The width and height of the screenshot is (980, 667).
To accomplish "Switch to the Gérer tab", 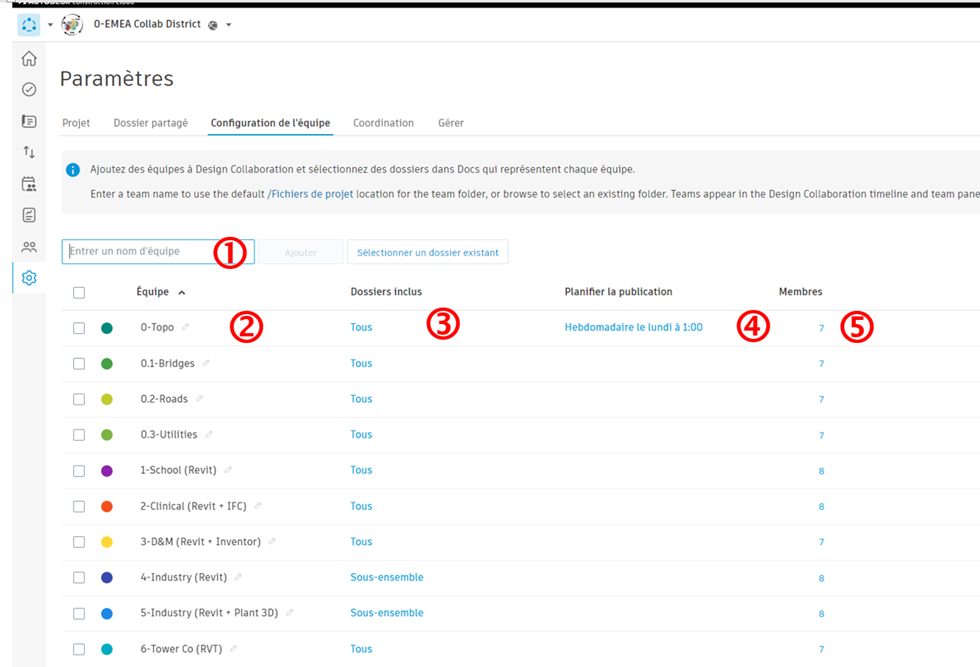I will pos(451,123).
